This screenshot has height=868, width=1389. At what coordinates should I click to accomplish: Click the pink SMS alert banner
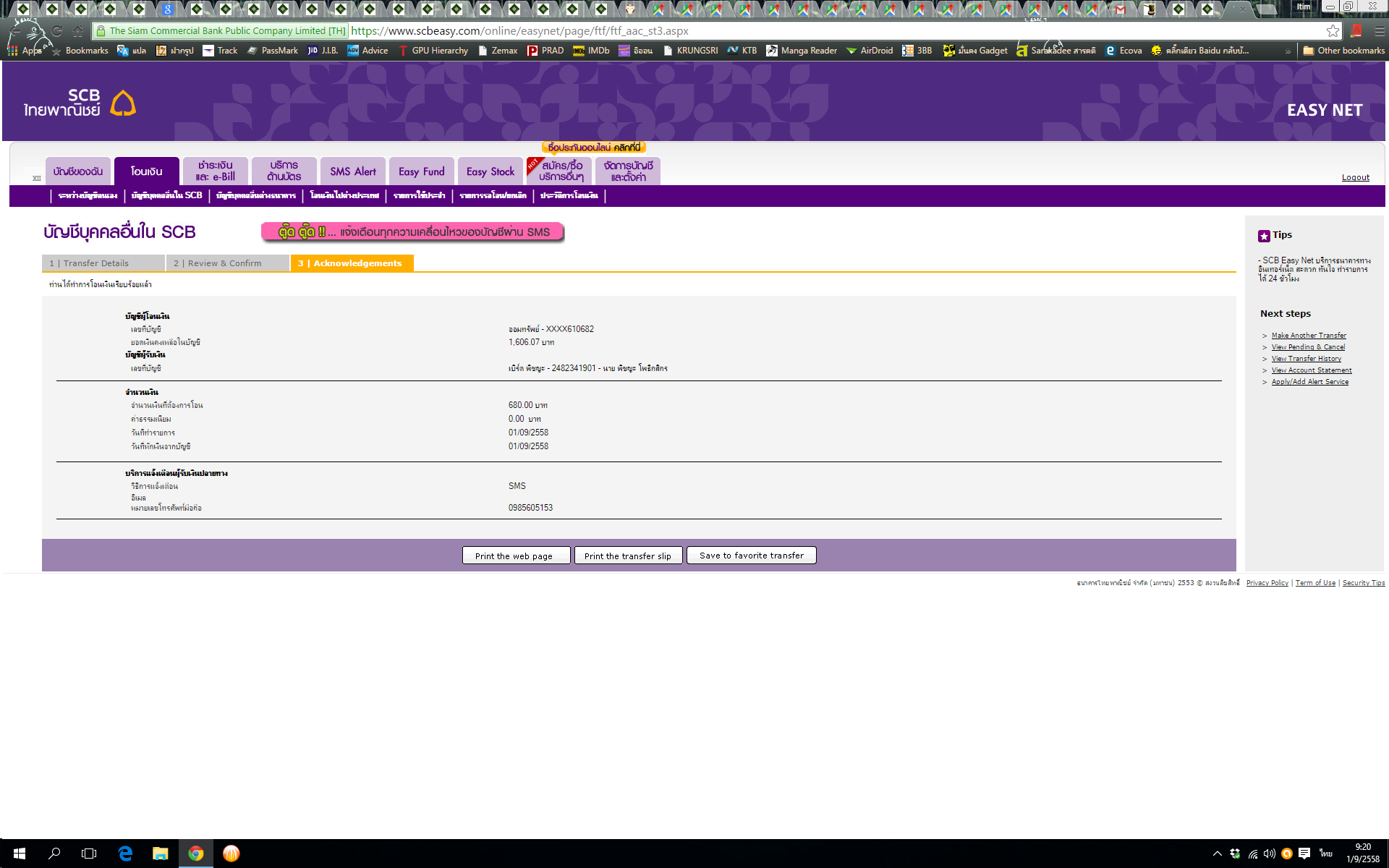click(x=412, y=232)
